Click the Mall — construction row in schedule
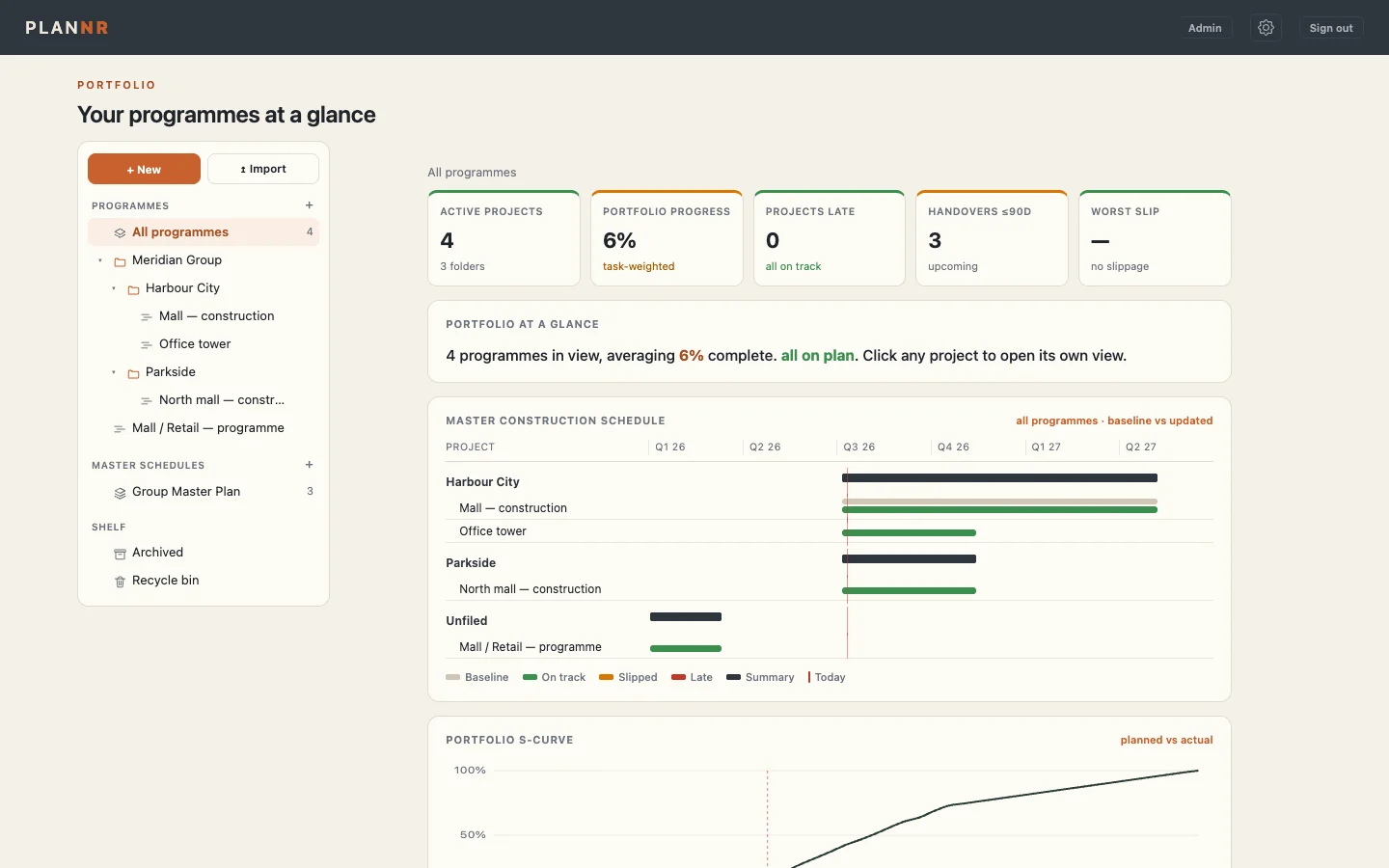 (x=830, y=507)
